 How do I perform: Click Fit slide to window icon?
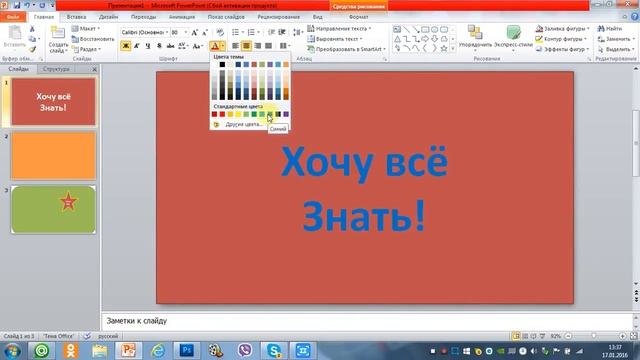click(633, 336)
